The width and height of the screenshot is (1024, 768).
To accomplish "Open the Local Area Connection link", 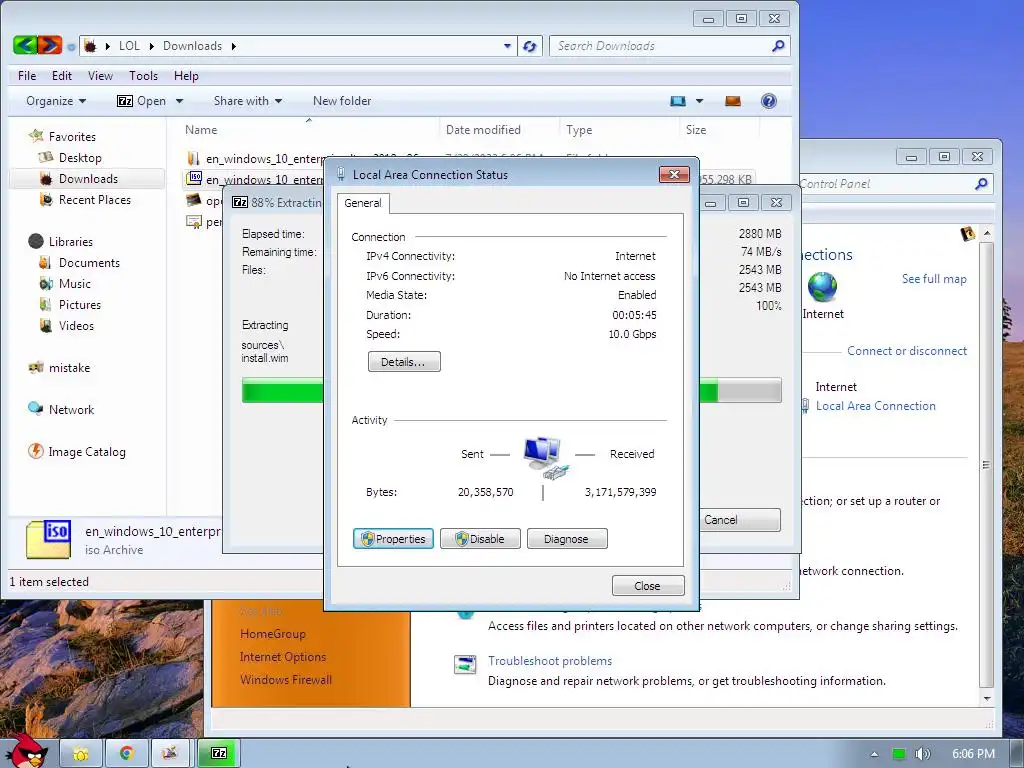I will coord(875,406).
